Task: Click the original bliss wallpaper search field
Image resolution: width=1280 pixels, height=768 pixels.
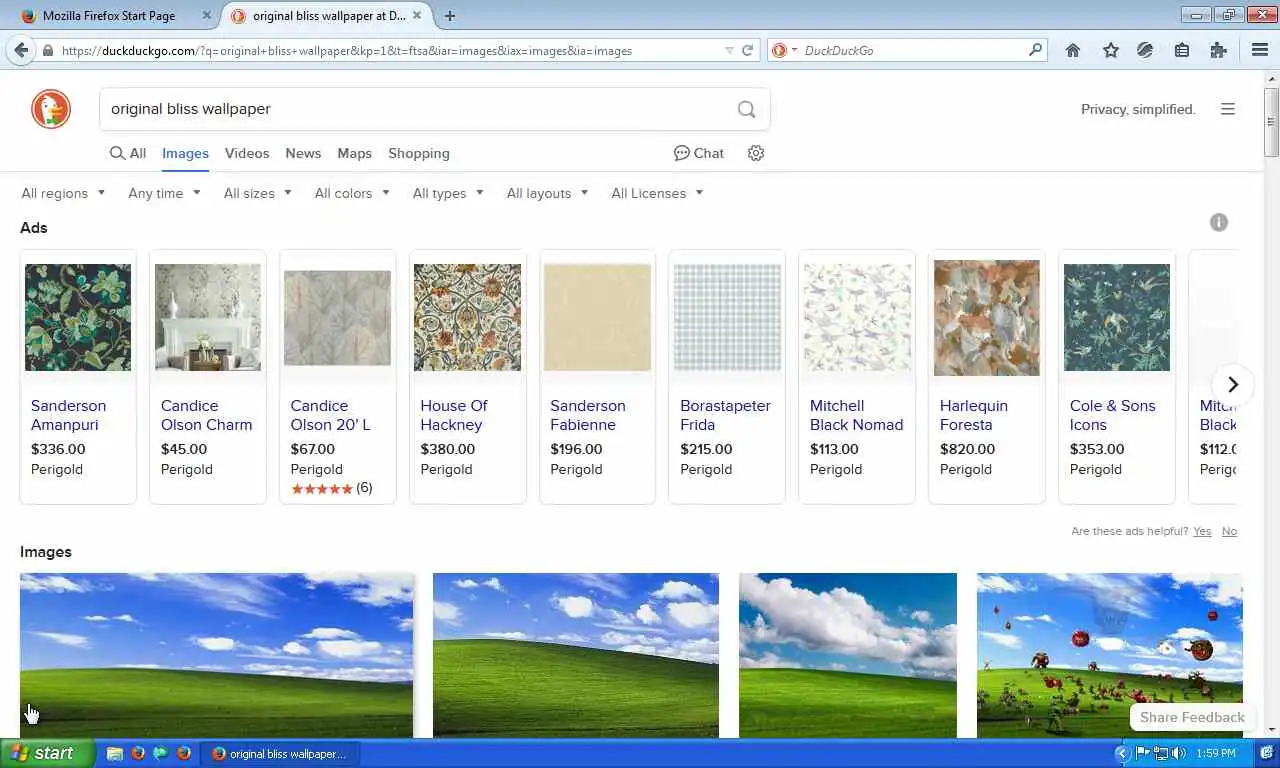Action: pyautogui.click(x=420, y=109)
